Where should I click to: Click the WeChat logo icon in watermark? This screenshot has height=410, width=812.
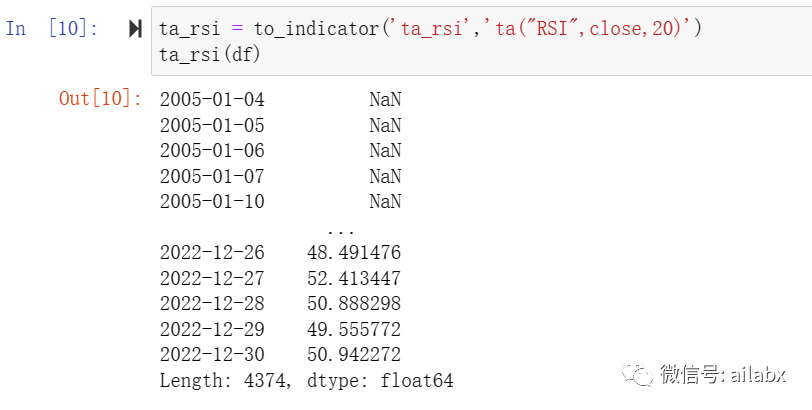pos(637,374)
